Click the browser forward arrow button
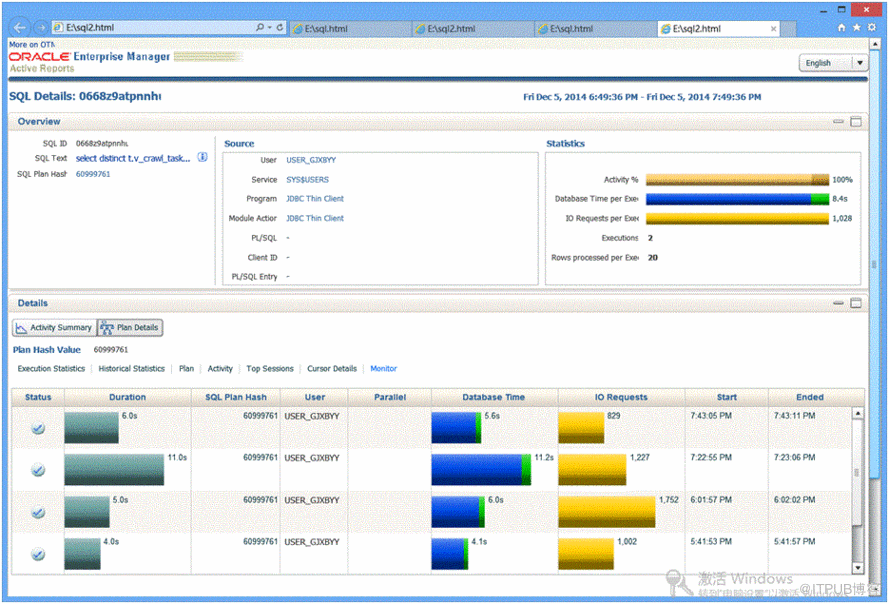 [41, 27]
